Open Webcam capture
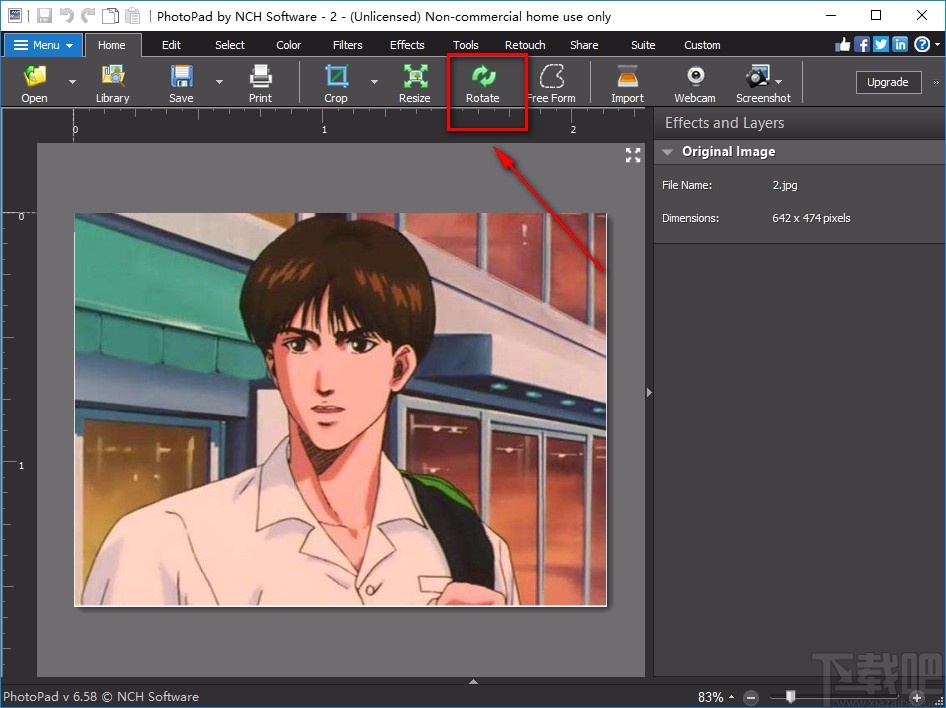Image resolution: width=946 pixels, height=708 pixels. [694, 77]
